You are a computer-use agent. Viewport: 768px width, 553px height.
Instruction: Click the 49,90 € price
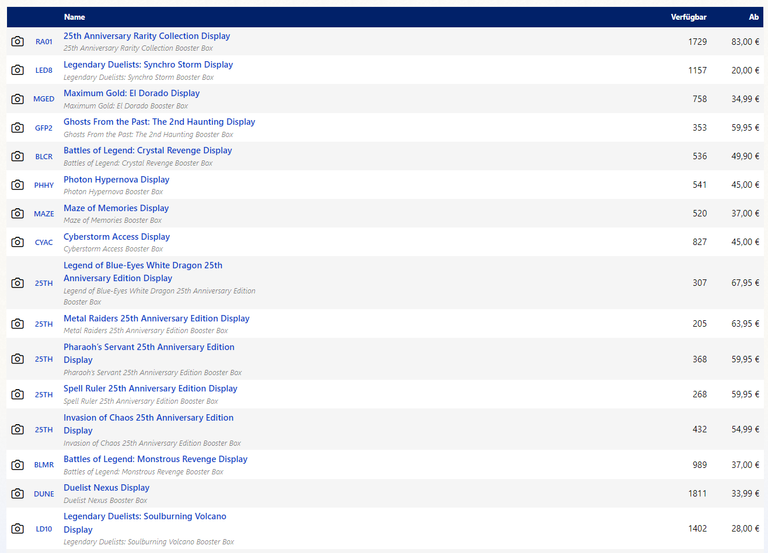tap(745, 156)
